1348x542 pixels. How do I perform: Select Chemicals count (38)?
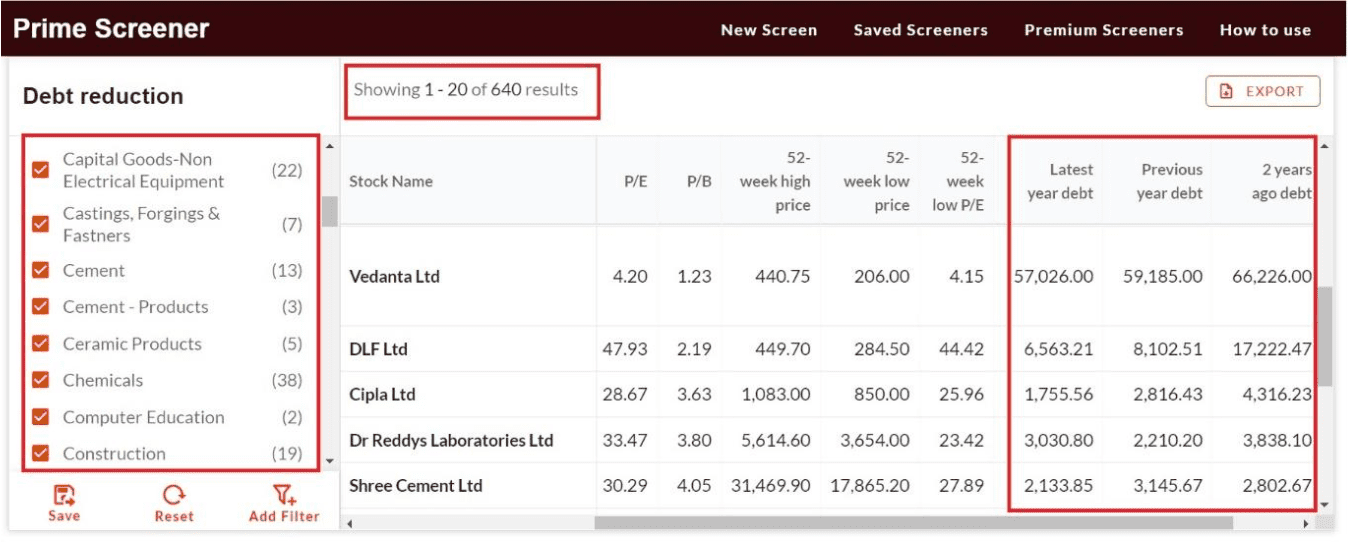coord(287,380)
